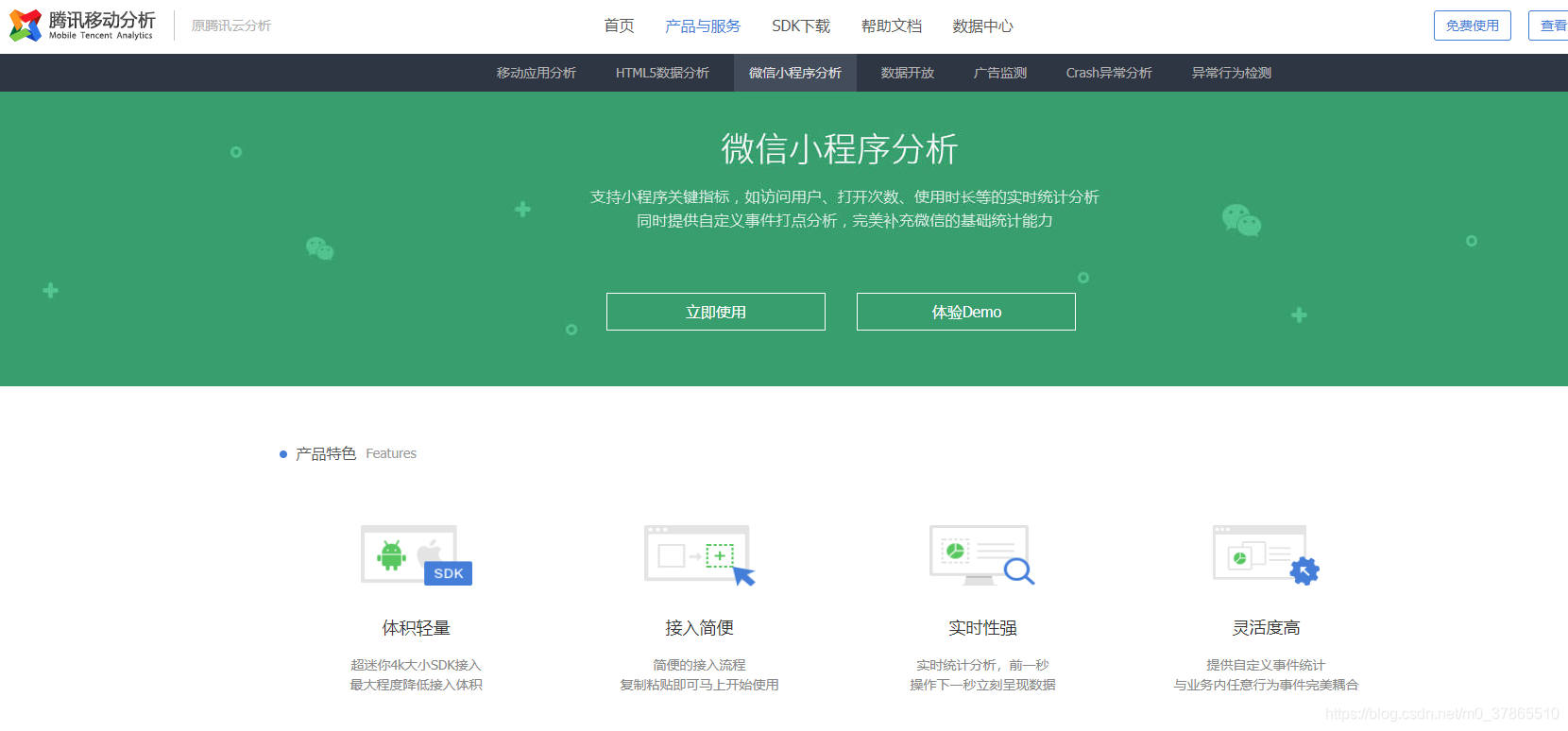The height and width of the screenshot is (731, 1568).
Task: Open 帮助文档 in top navigation
Action: (892, 26)
